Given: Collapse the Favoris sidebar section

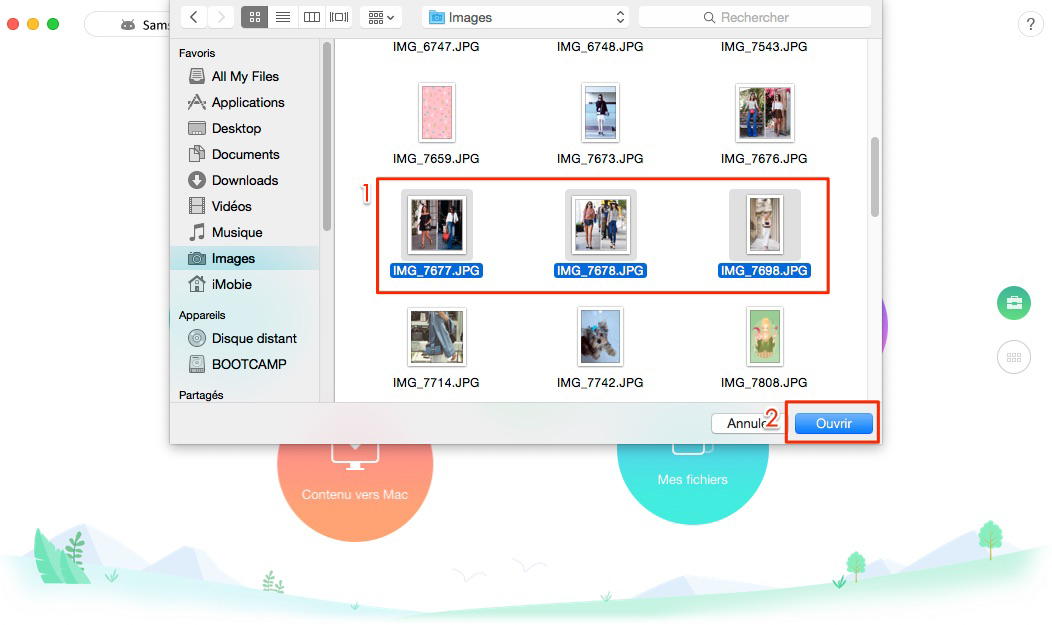Looking at the screenshot, I should coord(197,53).
